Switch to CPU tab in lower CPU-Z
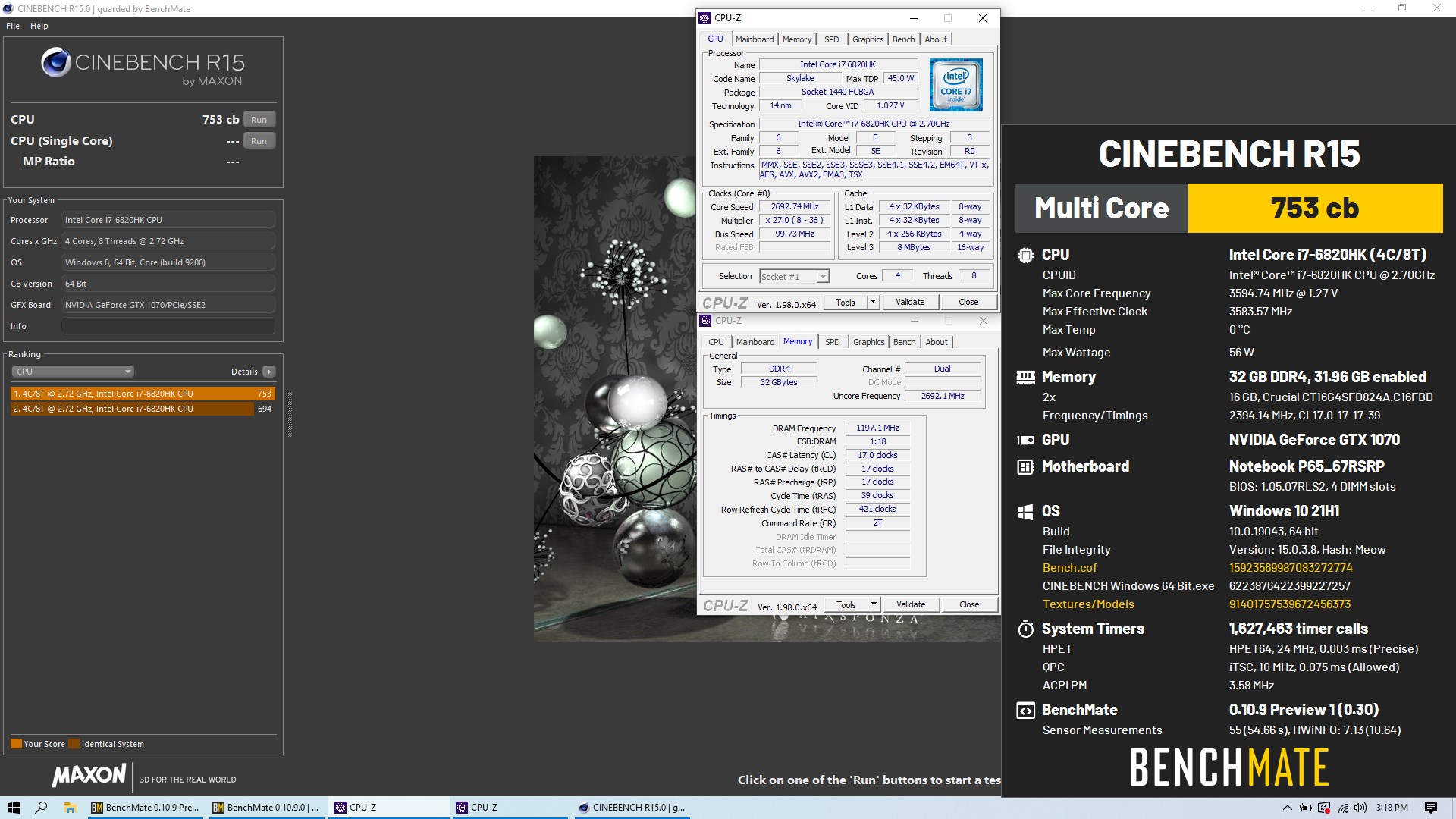The height and width of the screenshot is (819, 1456). tap(716, 342)
